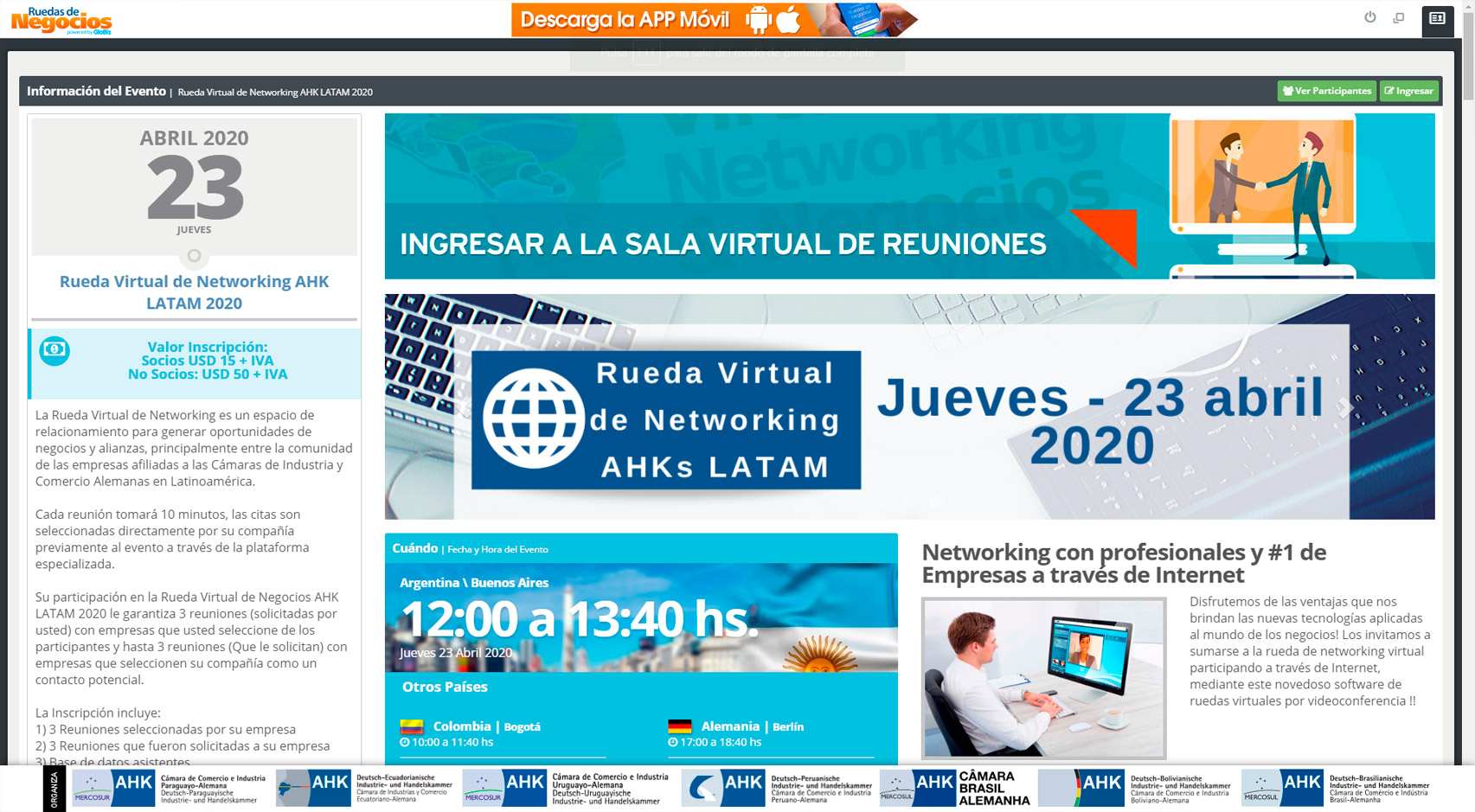
Task: Click the Jueves 23 Abril 2020 text
Action: click(x=456, y=653)
